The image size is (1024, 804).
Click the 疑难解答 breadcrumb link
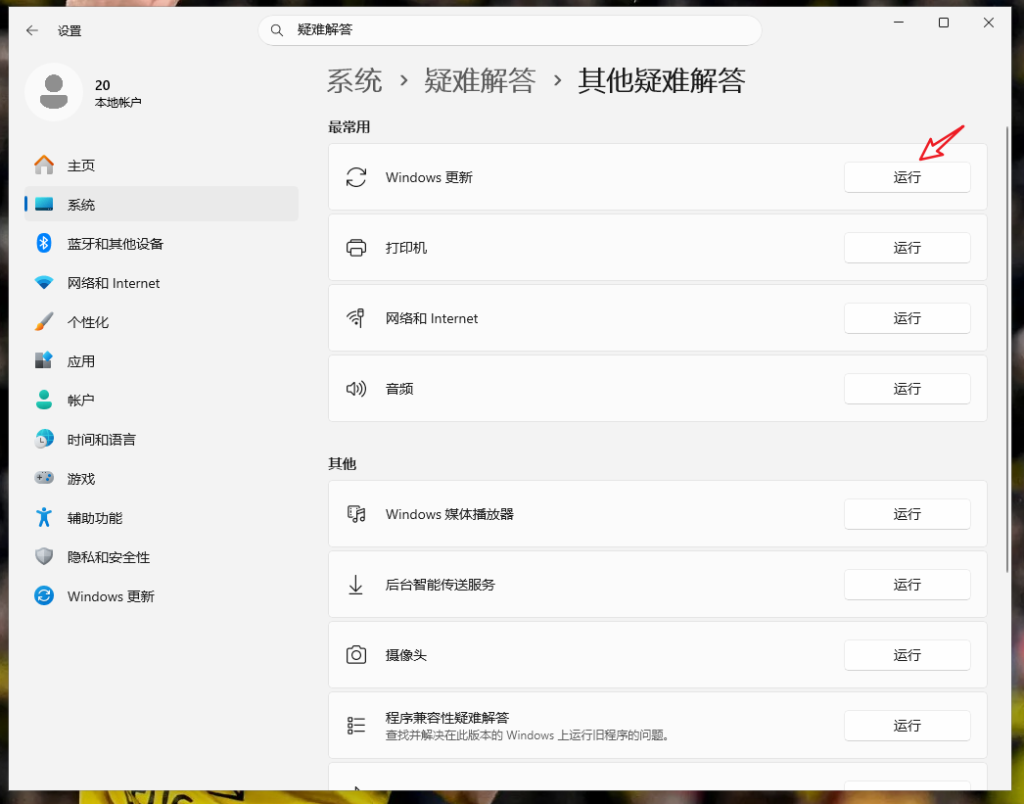(480, 81)
